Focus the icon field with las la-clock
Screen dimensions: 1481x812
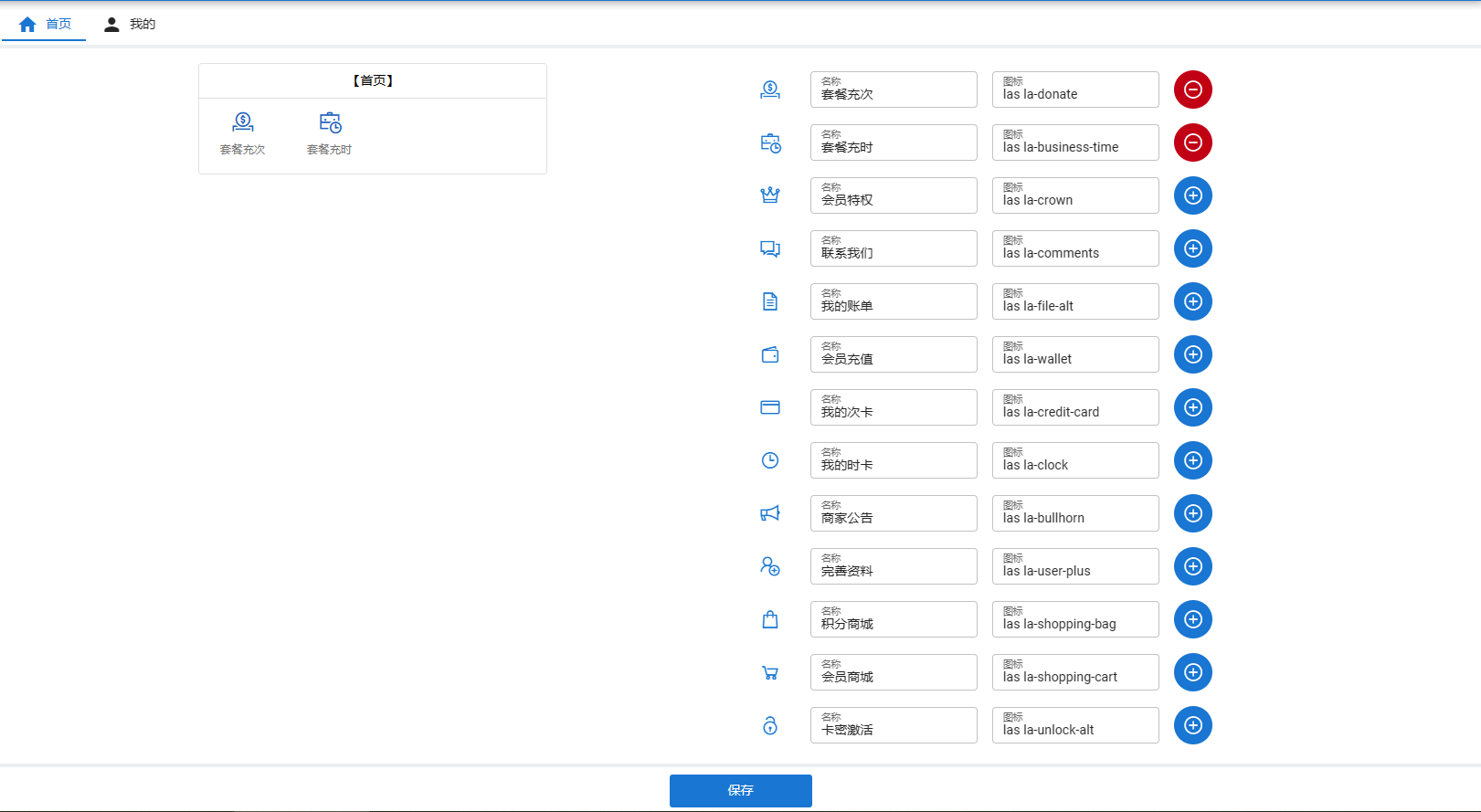click(1075, 460)
